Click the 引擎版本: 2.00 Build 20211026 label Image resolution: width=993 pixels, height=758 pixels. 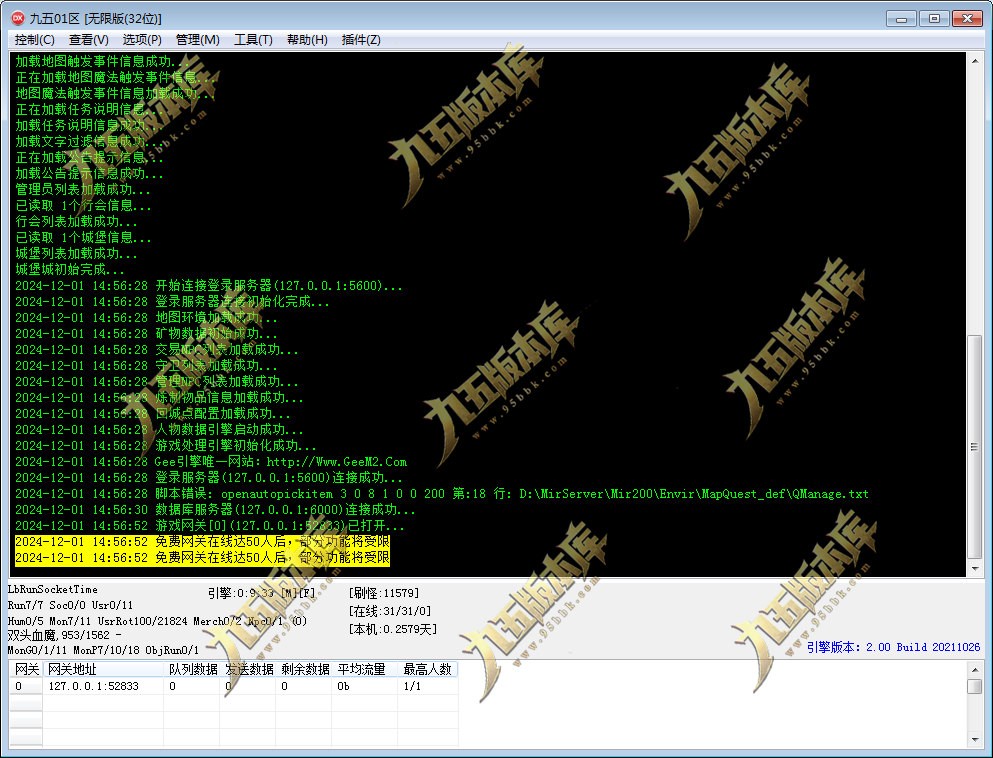pos(893,647)
